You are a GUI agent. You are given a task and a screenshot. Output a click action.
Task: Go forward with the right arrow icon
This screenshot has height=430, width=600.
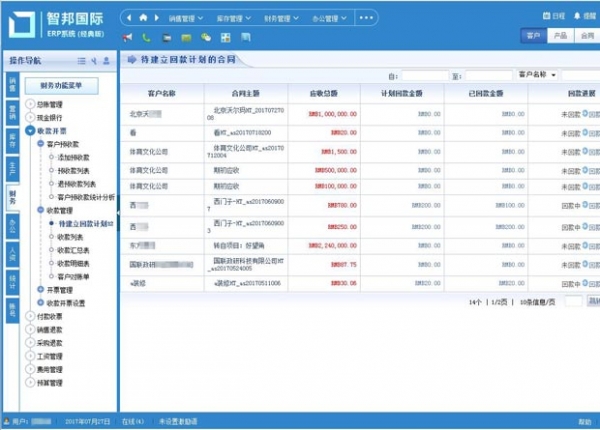point(157,18)
